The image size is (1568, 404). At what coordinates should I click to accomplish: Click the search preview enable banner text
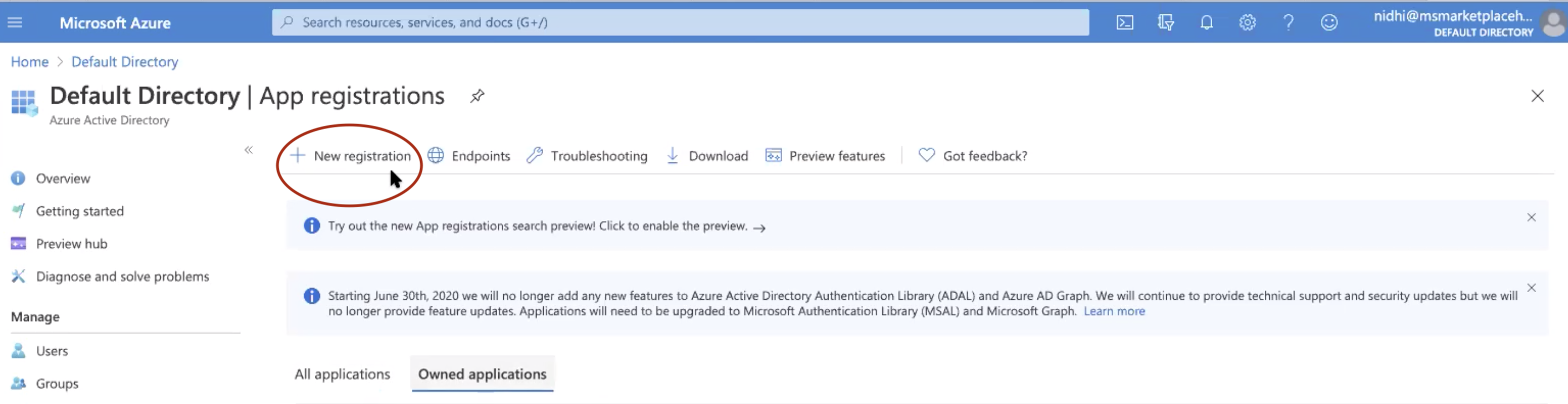[538, 226]
